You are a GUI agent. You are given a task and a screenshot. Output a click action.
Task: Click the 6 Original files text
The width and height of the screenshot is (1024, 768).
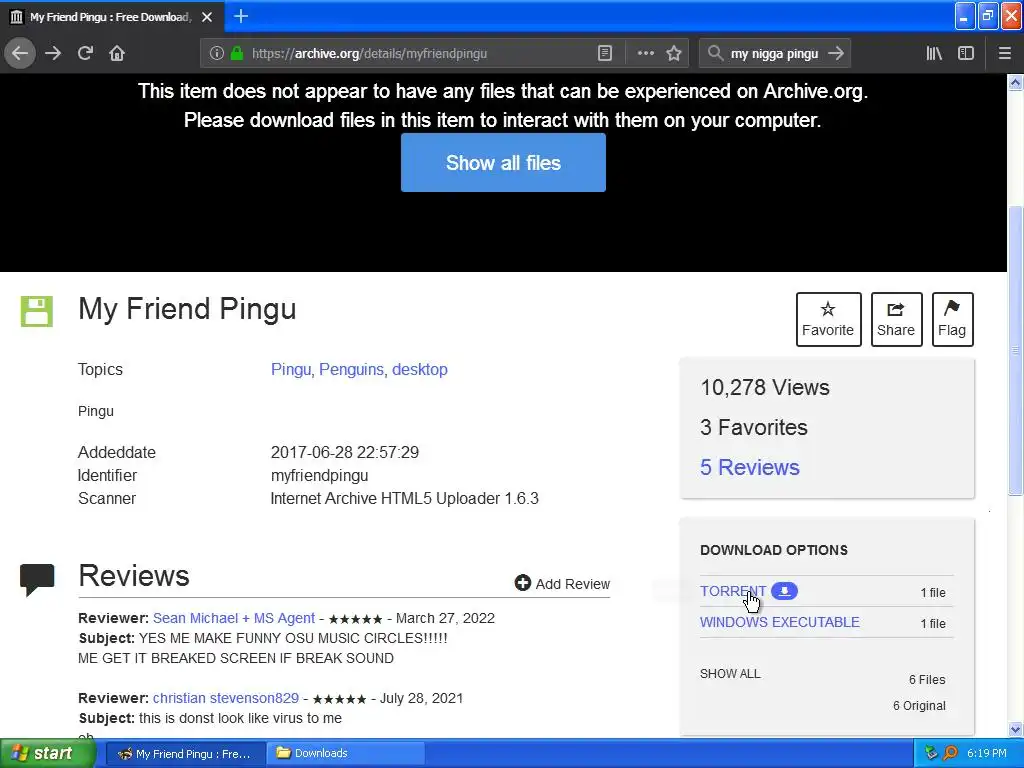(x=919, y=706)
